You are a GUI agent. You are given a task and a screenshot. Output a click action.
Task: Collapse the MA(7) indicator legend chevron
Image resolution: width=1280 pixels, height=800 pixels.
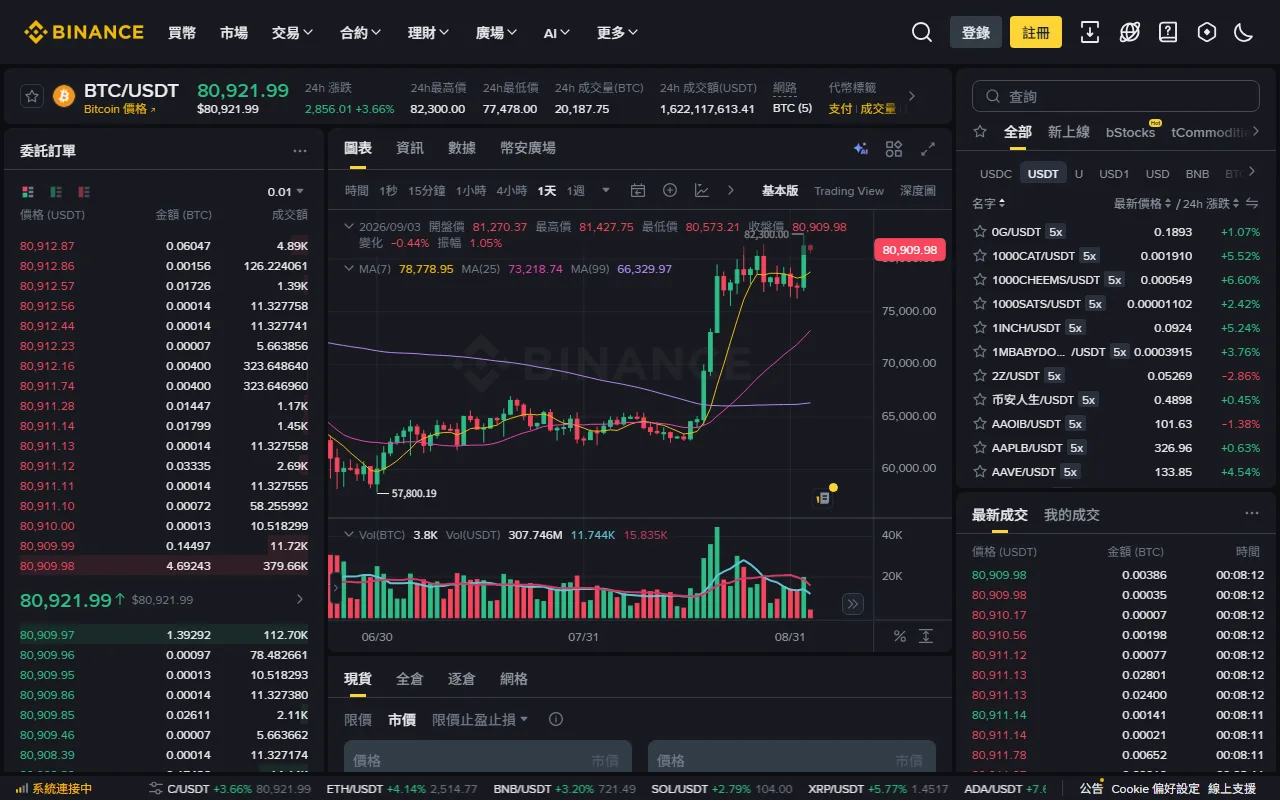pos(348,269)
